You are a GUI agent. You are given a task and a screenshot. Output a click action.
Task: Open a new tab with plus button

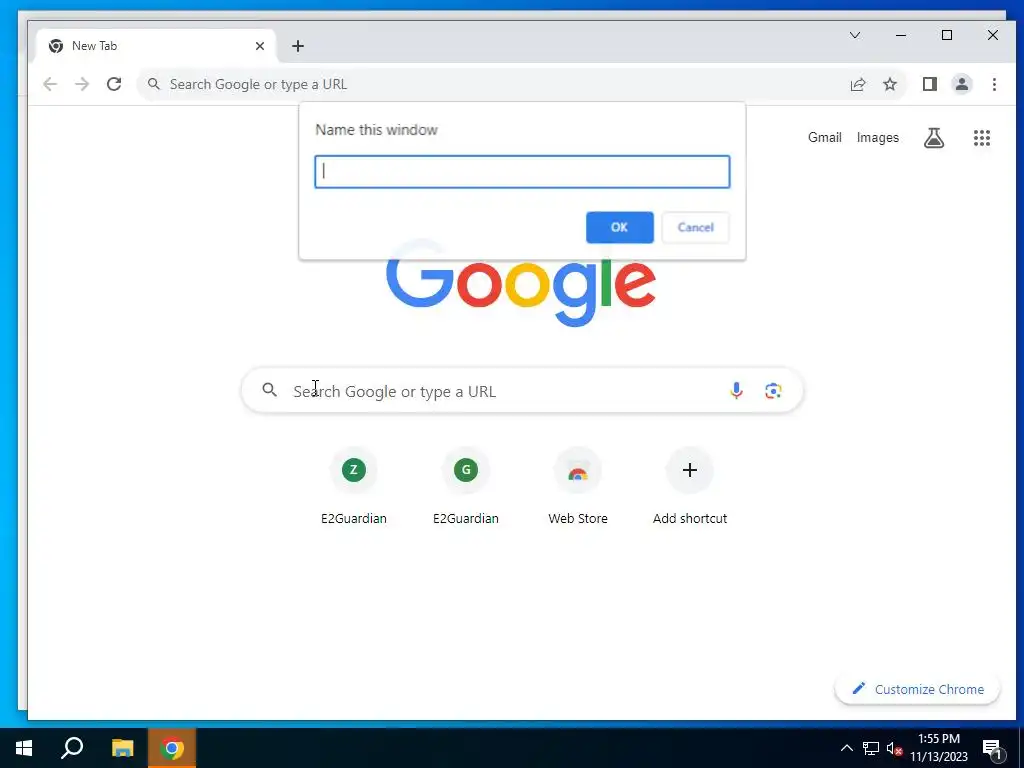[x=298, y=46]
